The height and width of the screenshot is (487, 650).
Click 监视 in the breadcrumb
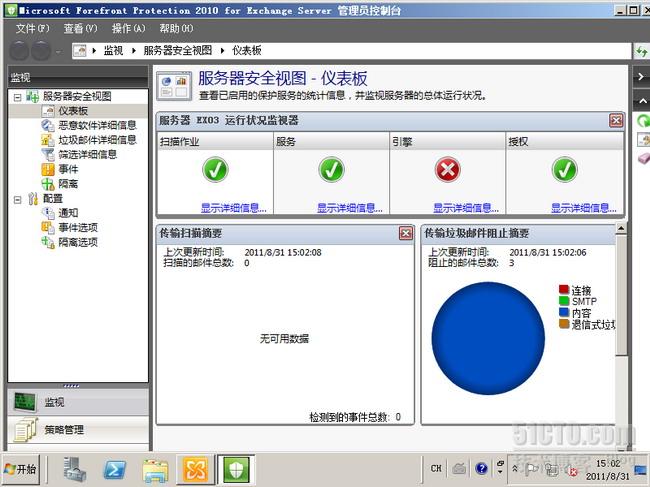coord(113,51)
